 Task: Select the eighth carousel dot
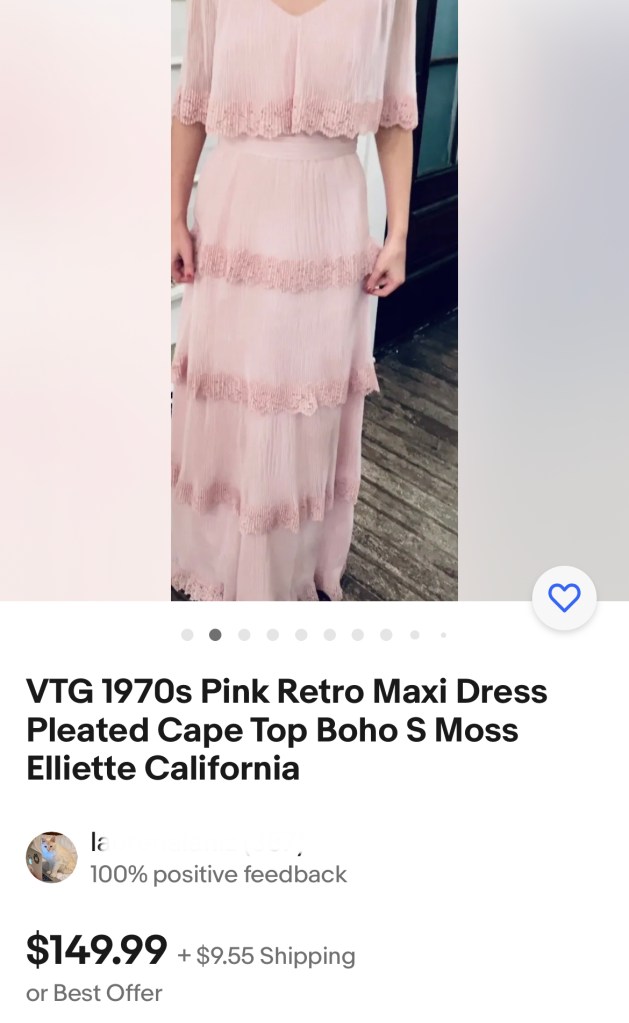click(x=386, y=635)
